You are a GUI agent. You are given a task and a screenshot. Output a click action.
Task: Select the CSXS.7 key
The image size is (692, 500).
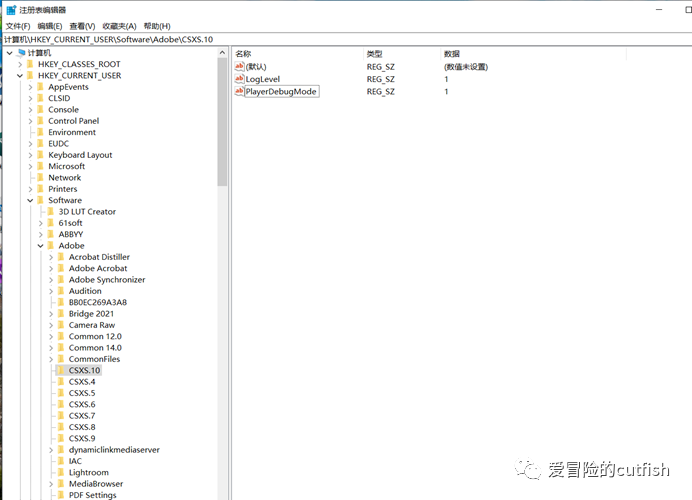coord(82,416)
